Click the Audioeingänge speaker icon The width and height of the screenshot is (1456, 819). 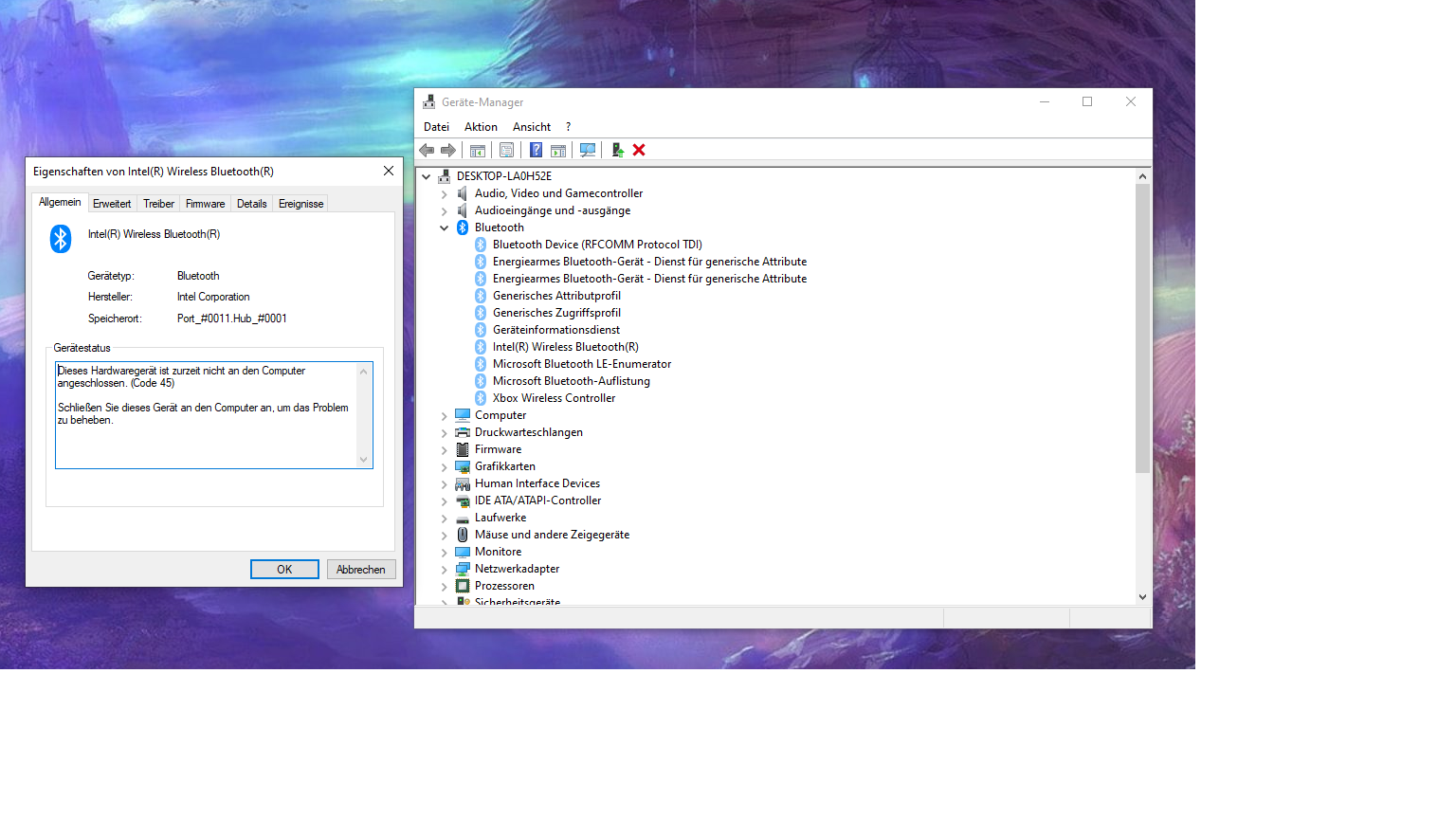click(463, 210)
